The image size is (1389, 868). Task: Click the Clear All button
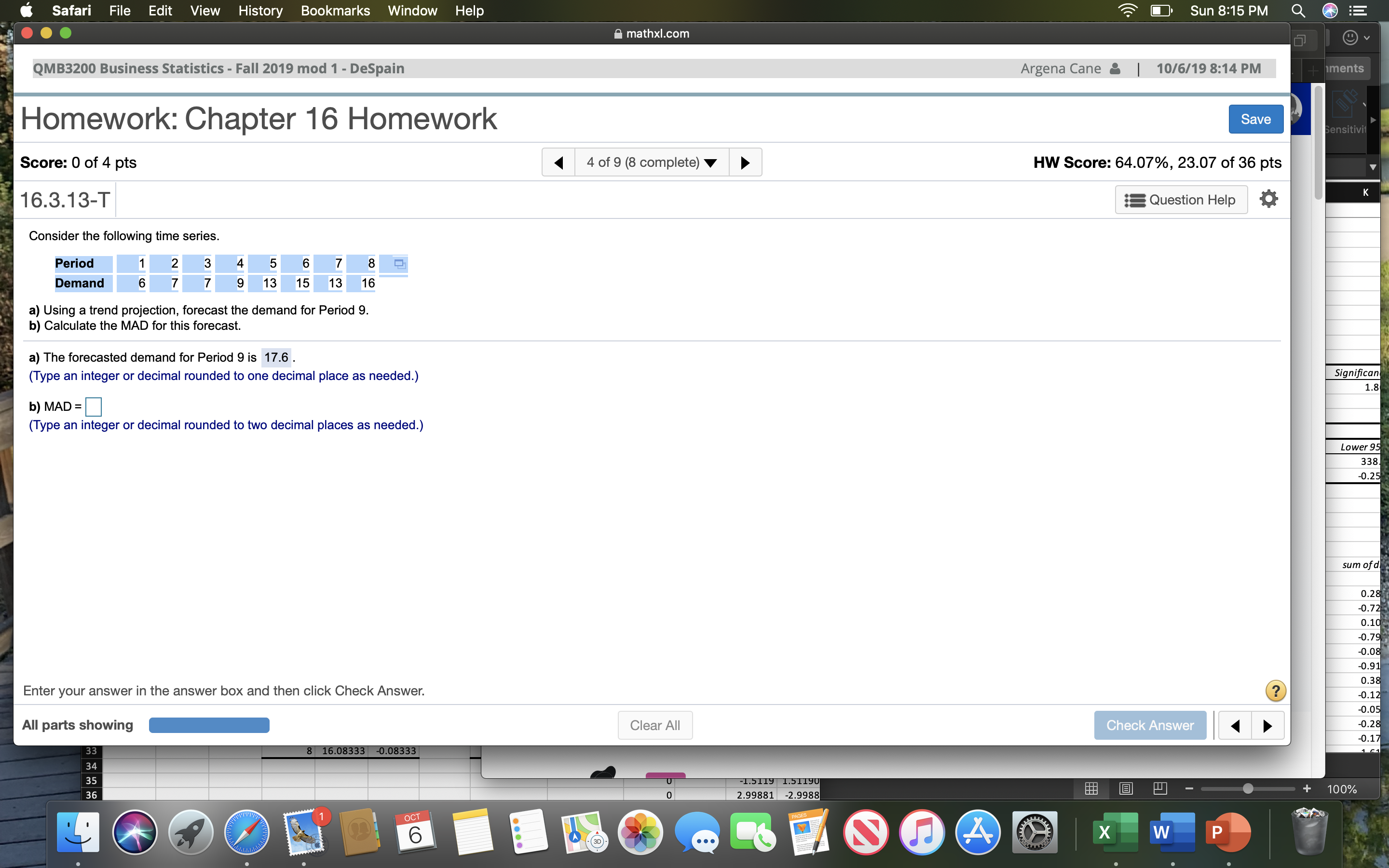point(655,726)
